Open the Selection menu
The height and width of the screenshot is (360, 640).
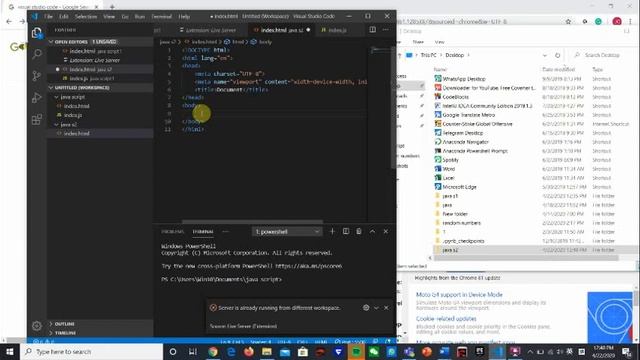point(86,16)
